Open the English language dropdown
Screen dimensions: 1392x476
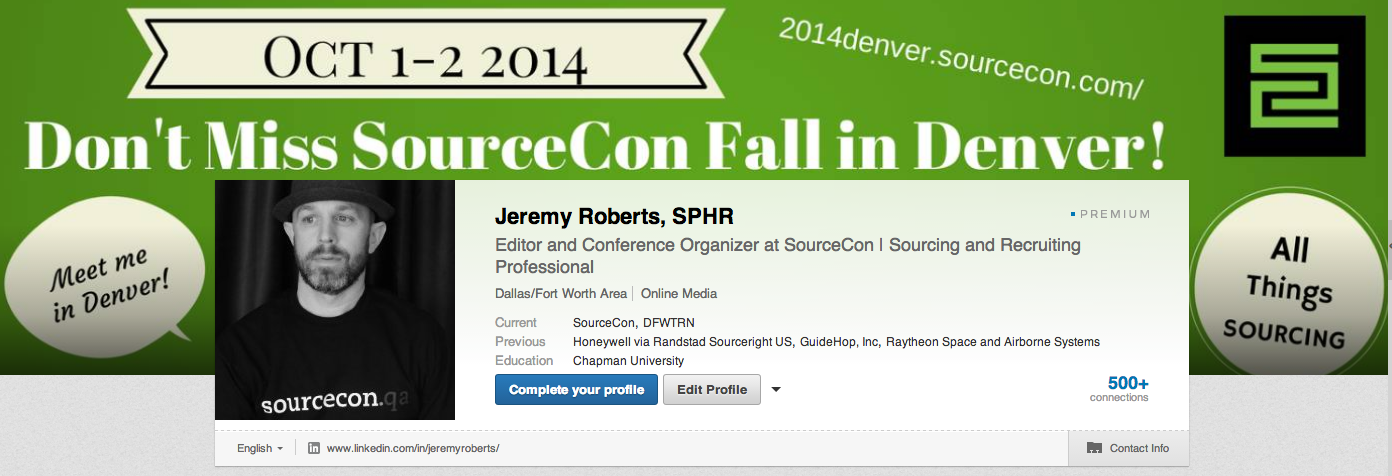coord(260,448)
